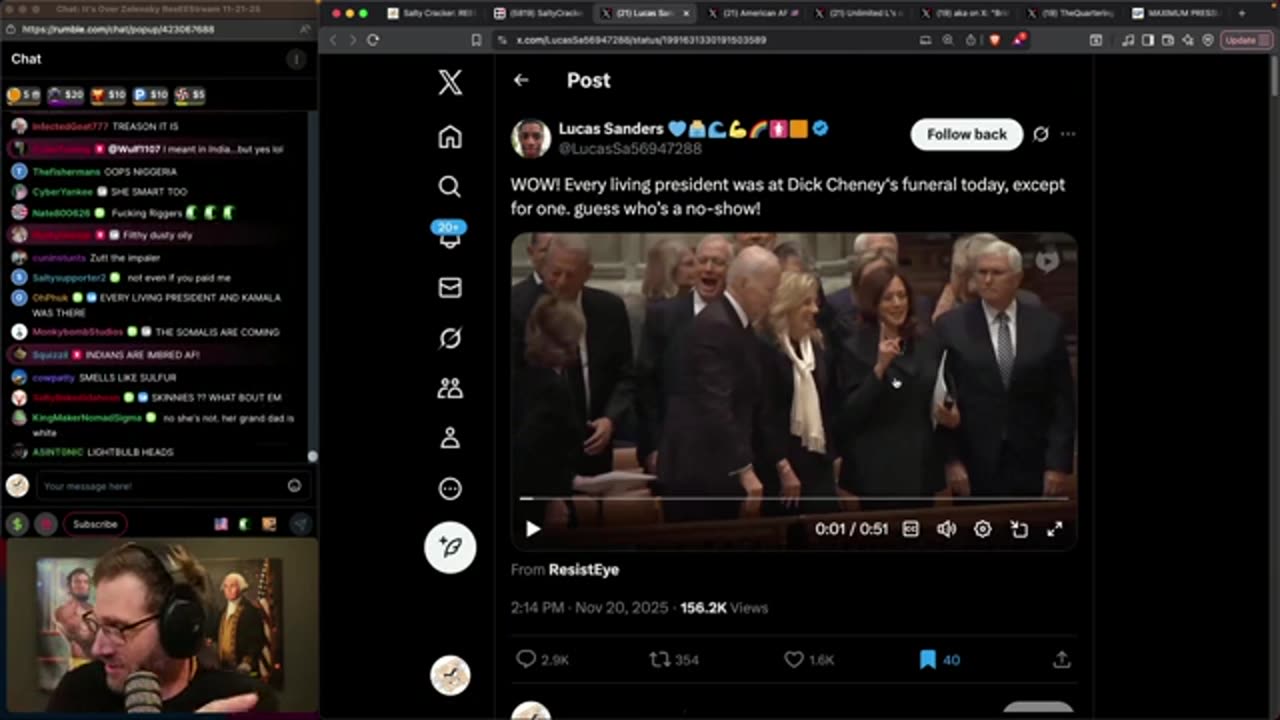Open new browser tab plus
The image size is (1280, 720).
point(1242,13)
